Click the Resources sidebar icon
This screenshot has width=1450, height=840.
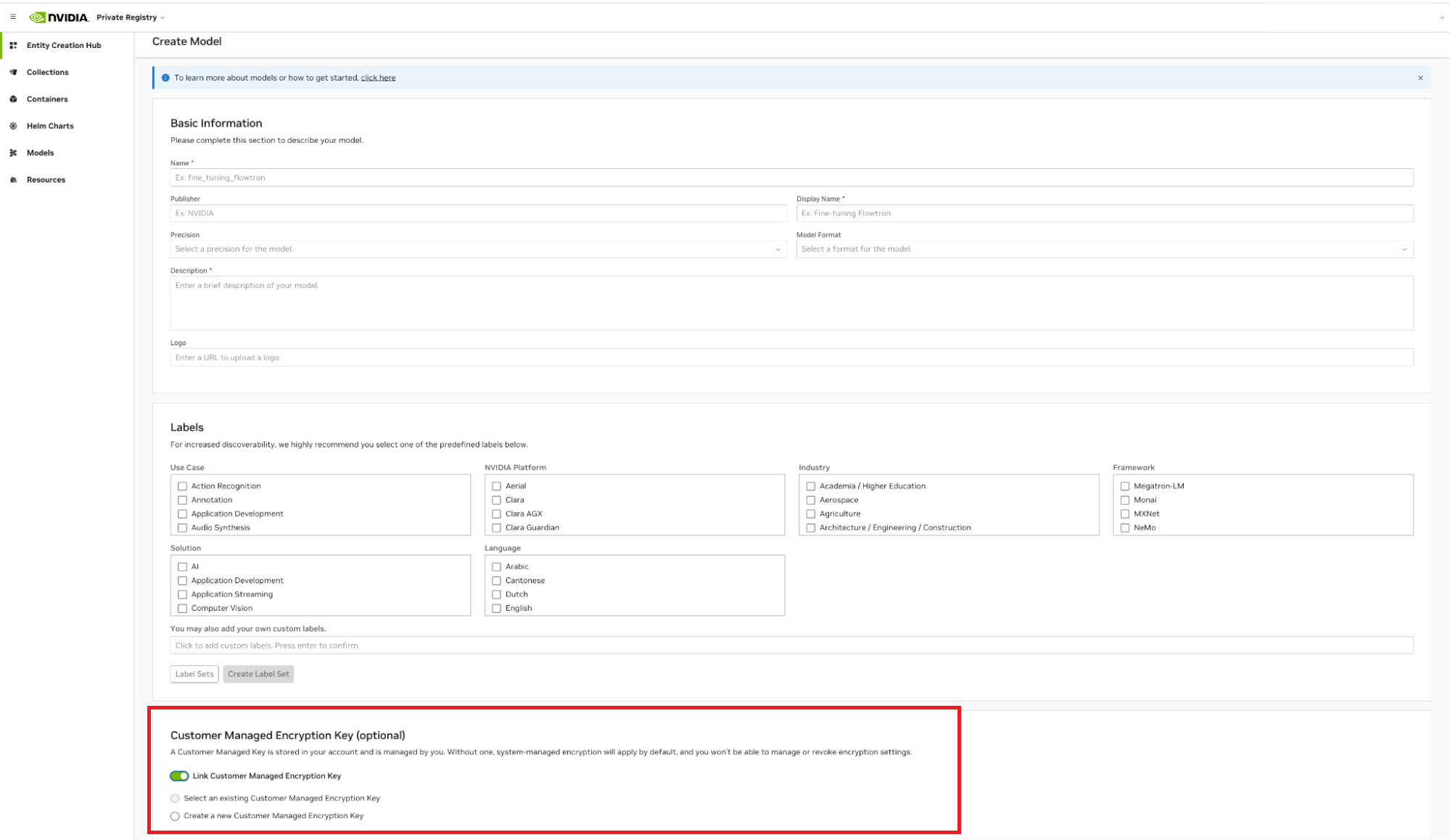(13, 180)
